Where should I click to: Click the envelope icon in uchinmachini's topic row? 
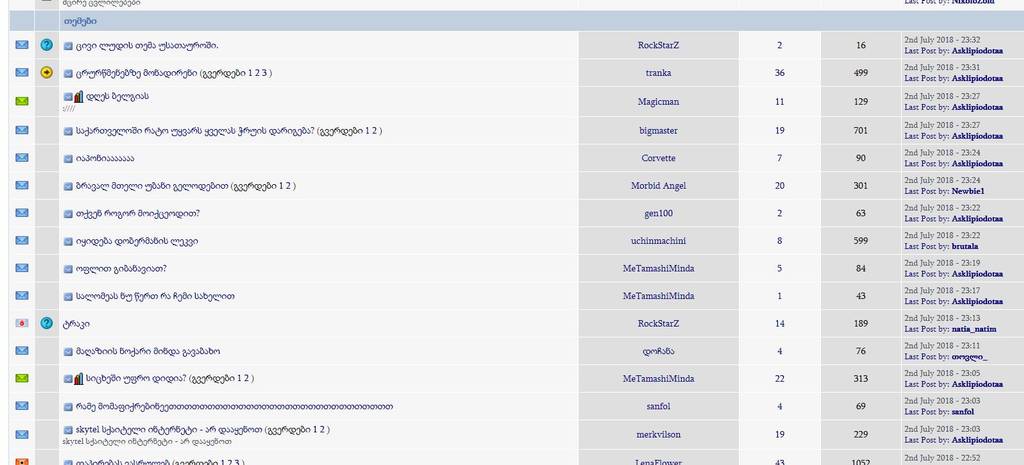[x=22, y=240]
